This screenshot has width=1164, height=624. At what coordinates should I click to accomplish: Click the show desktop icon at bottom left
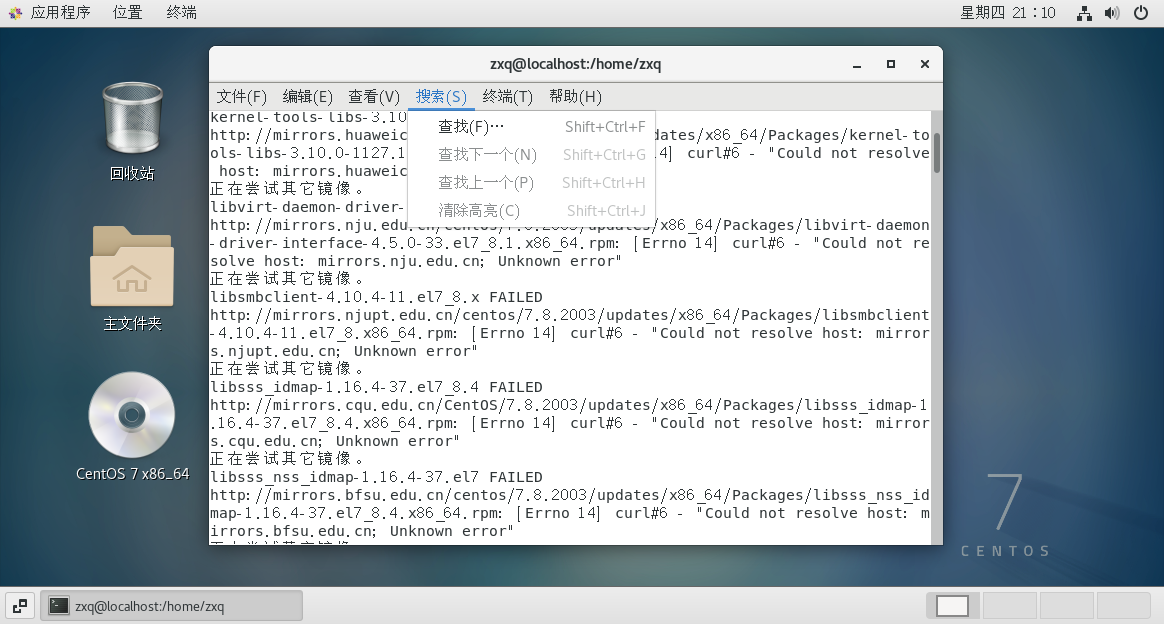[x=18, y=605]
